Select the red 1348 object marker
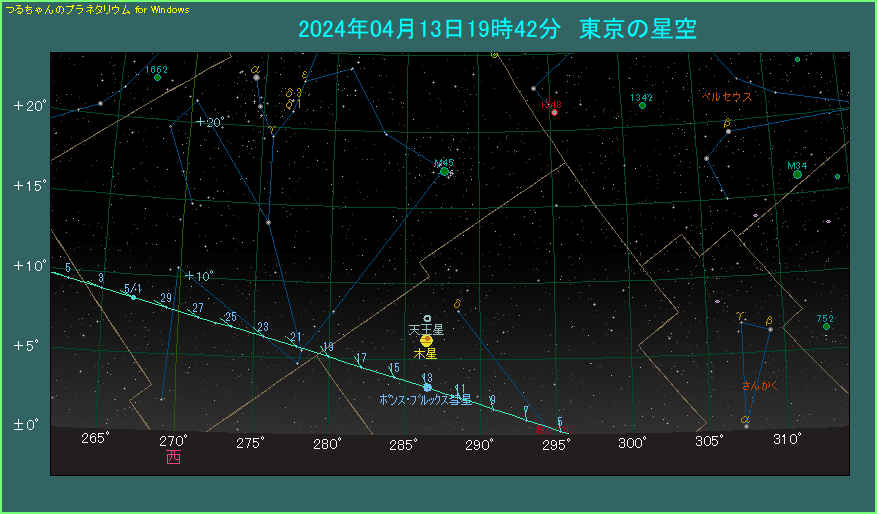The width and height of the screenshot is (877, 514). point(553,112)
